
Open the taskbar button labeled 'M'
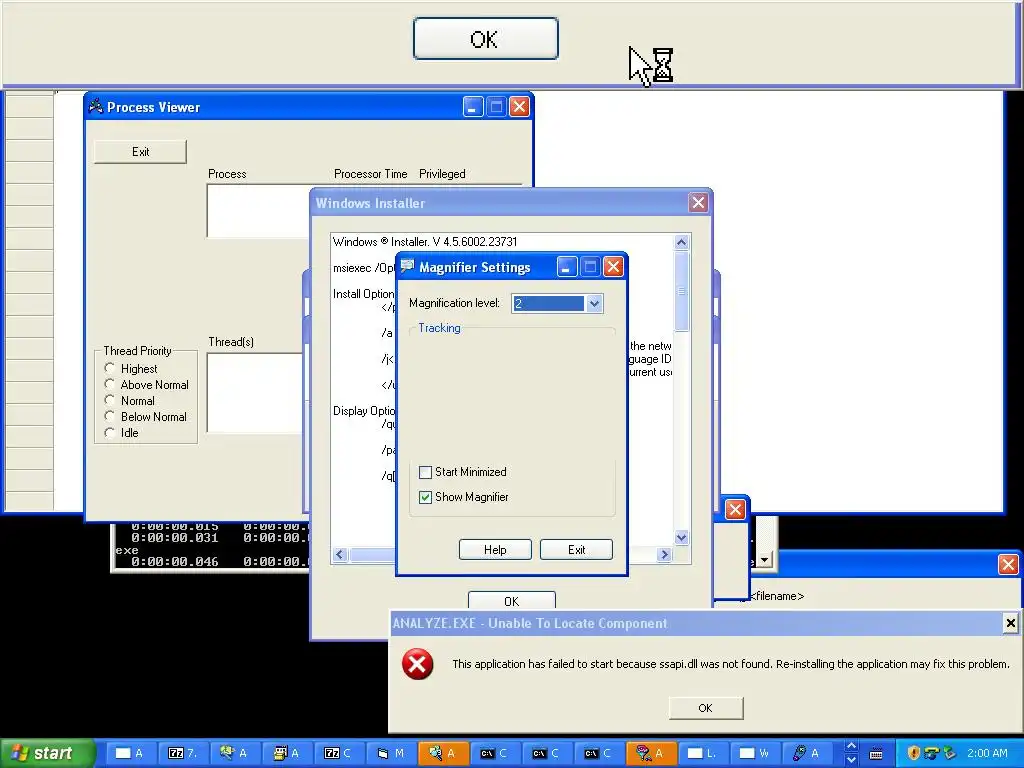point(392,753)
